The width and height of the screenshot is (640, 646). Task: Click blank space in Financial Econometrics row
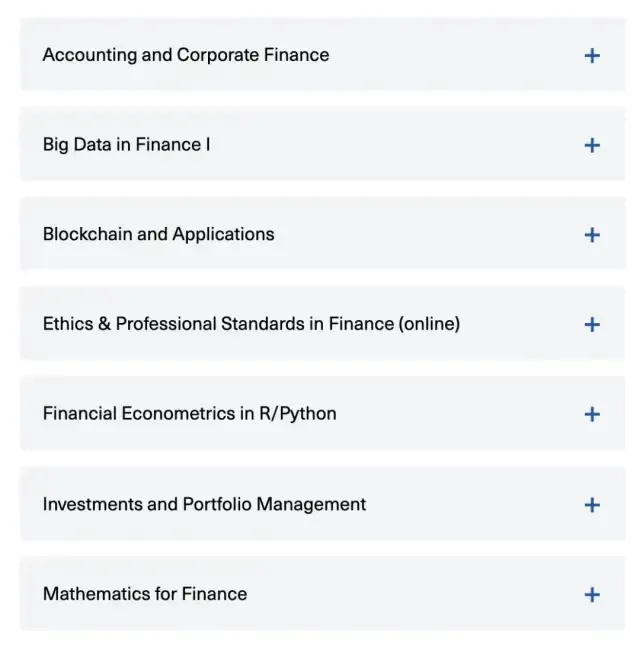[x=460, y=414]
